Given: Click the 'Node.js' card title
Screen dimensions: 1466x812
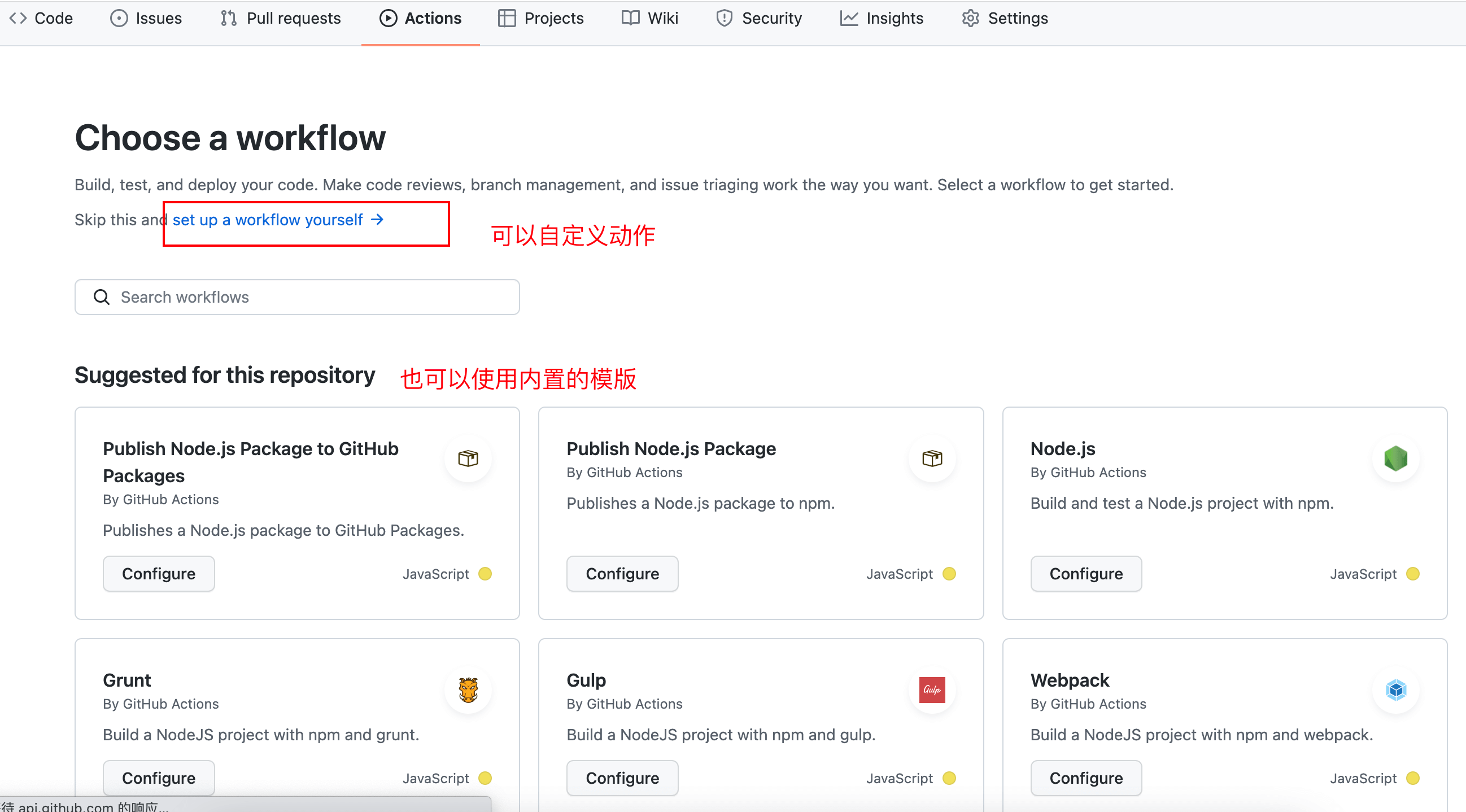Looking at the screenshot, I should pyautogui.click(x=1062, y=448).
